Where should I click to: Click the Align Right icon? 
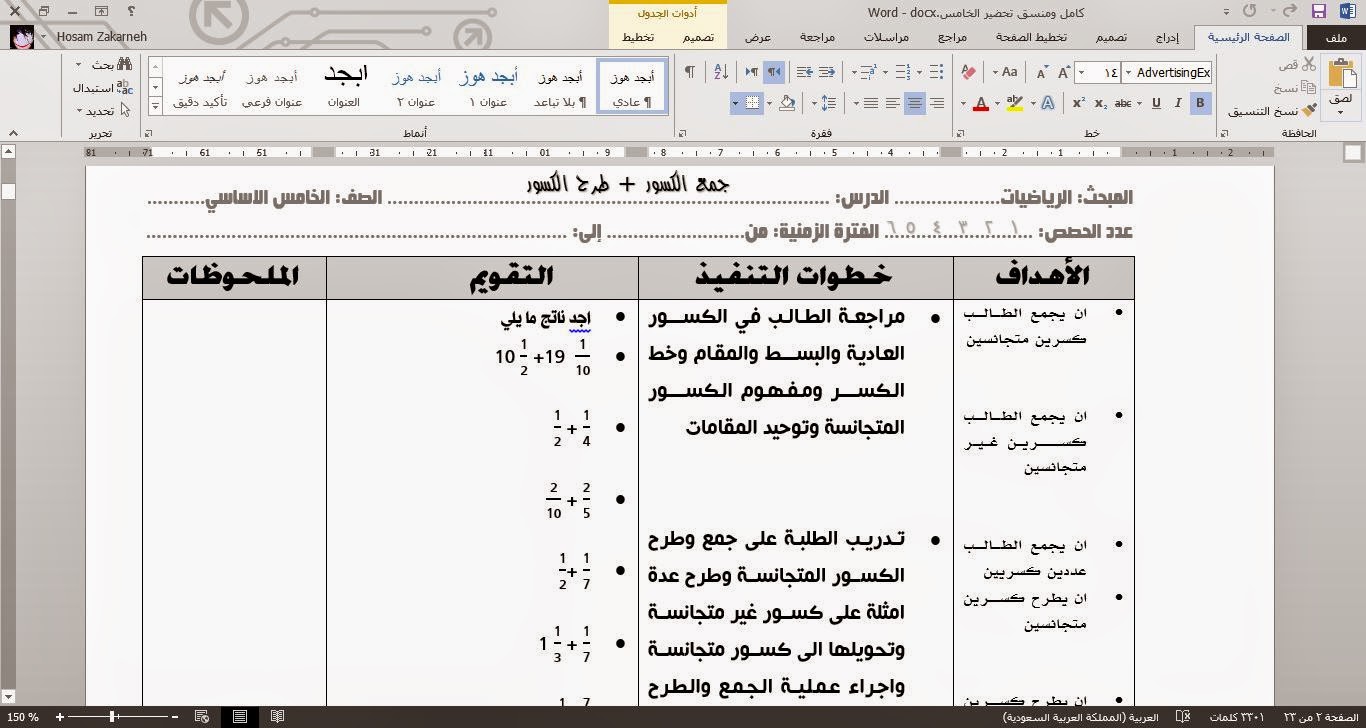(x=937, y=103)
